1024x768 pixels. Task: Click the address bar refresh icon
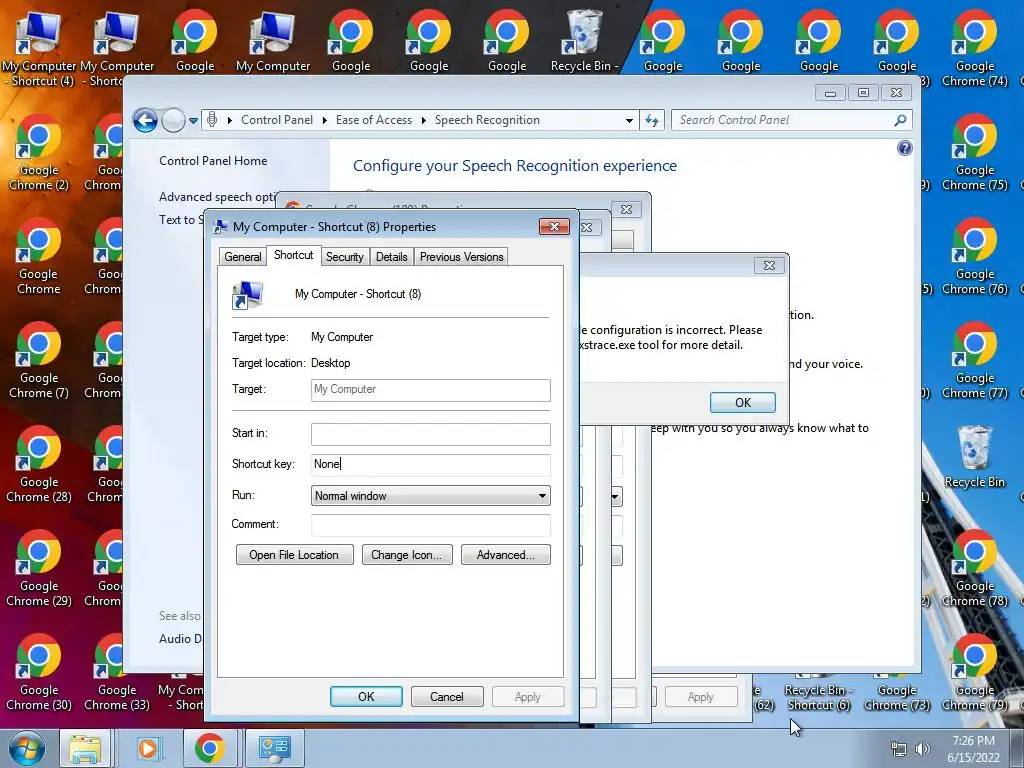652,120
